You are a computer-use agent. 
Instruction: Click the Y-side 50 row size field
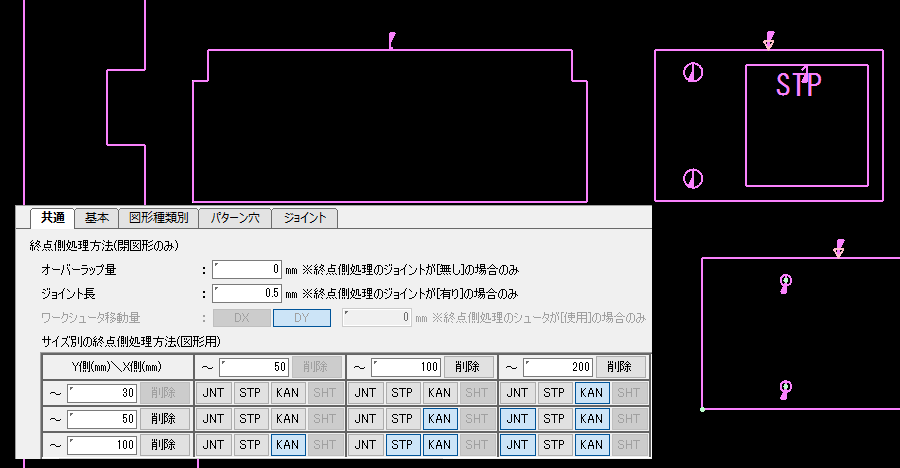[x=102, y=419]
